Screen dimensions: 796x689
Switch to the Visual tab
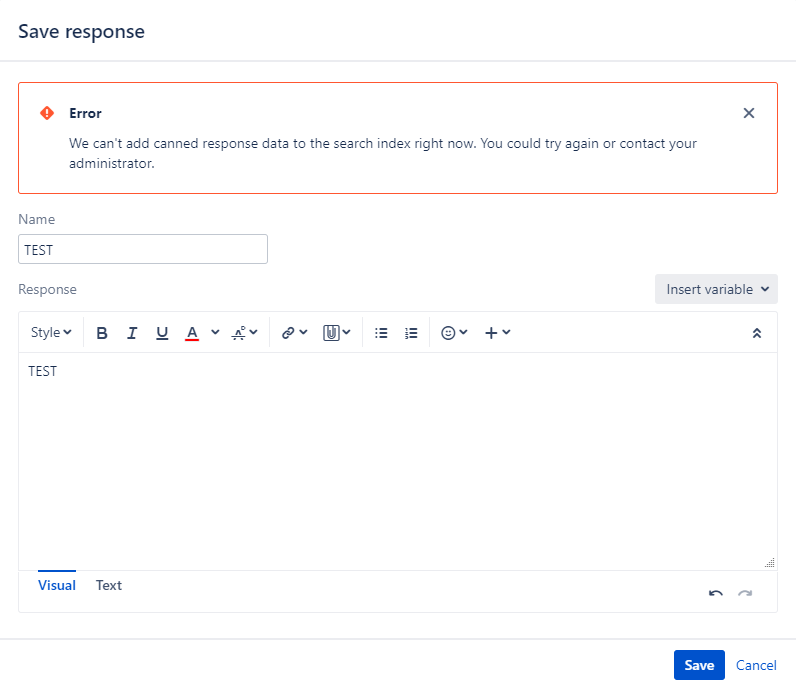pos(57,586)
